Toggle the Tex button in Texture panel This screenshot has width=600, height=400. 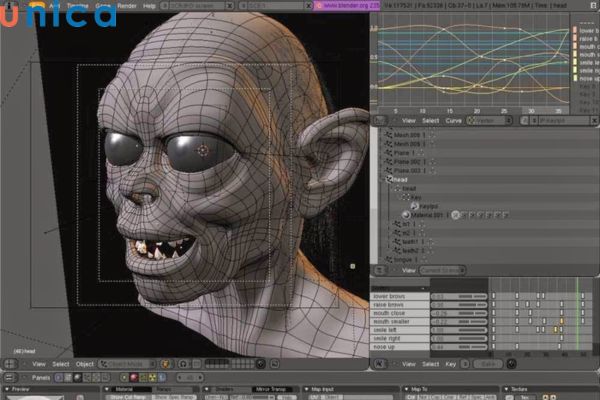525,397
